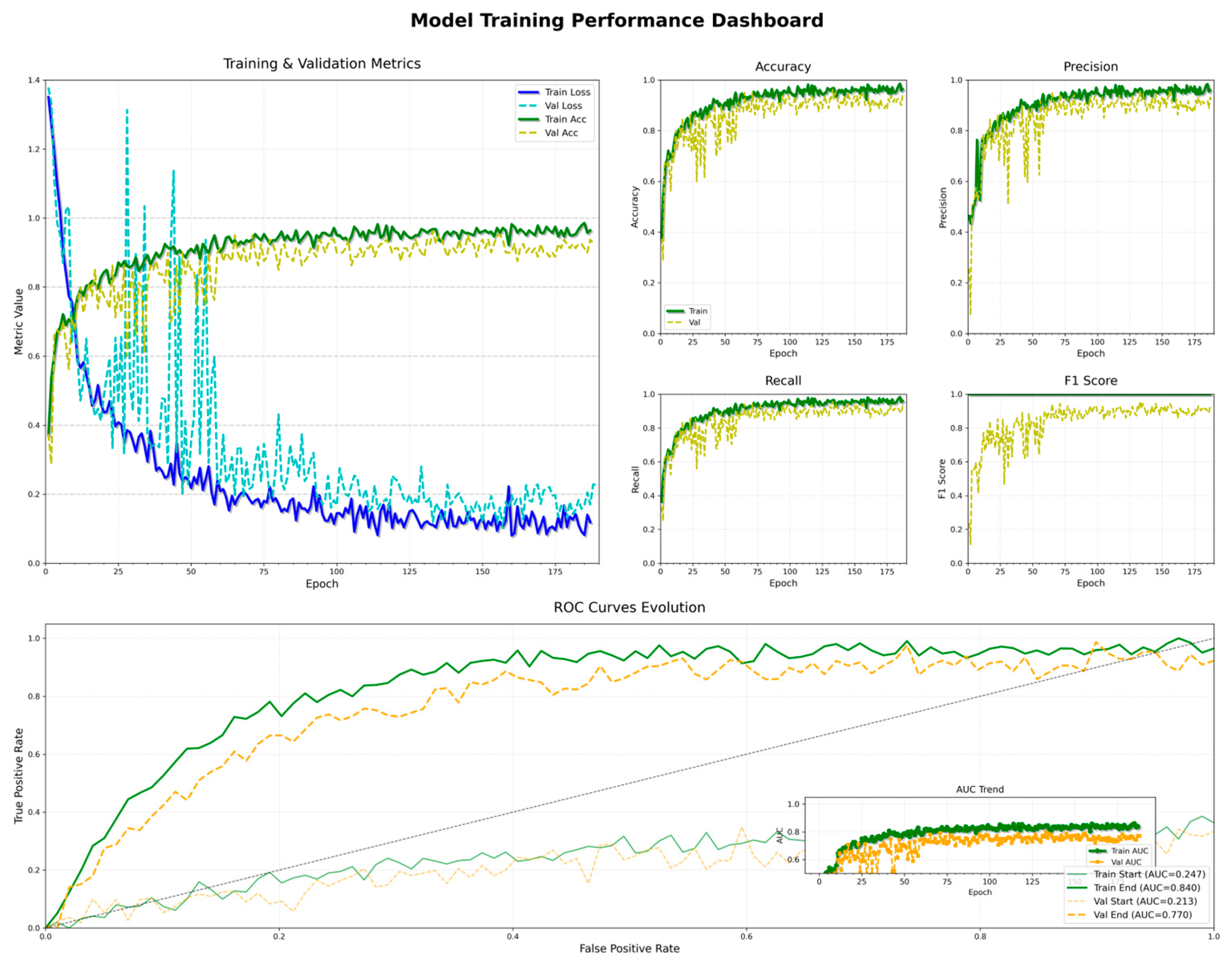This screenshot has height=967, width=1232.
Task: Click the AUC Trend inset title
Action: click(x=979, y=789)
